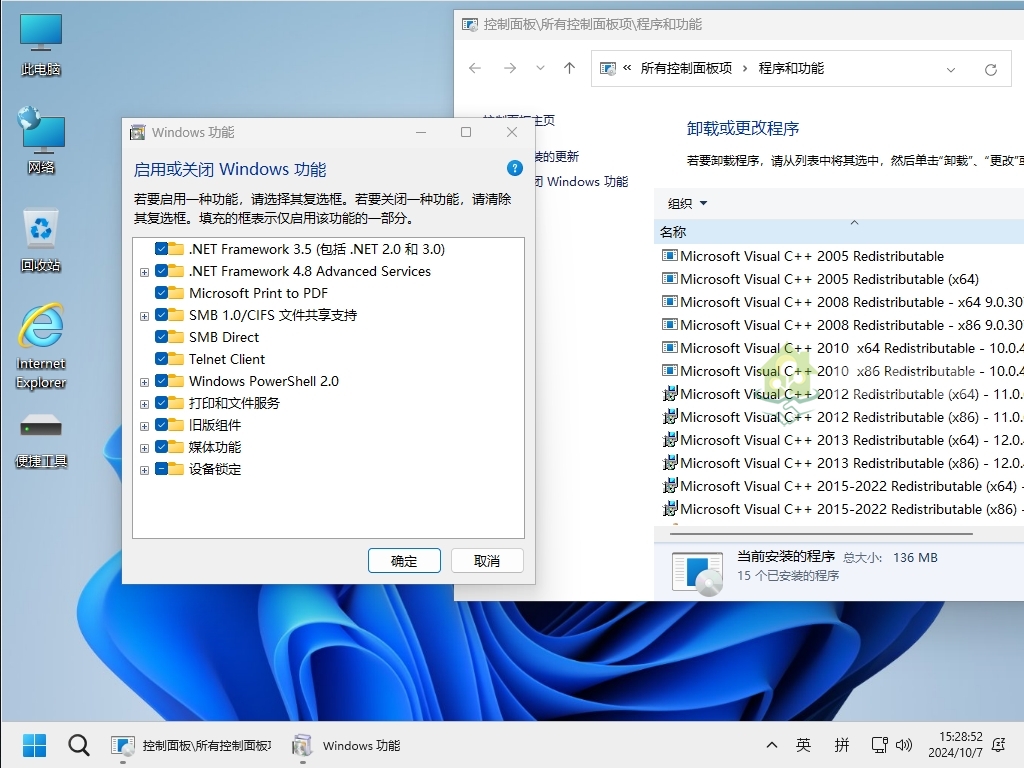Expand the 媒体功能 tree node
1024x768 pixels.
pyautogui.click(x=144, y=447)
